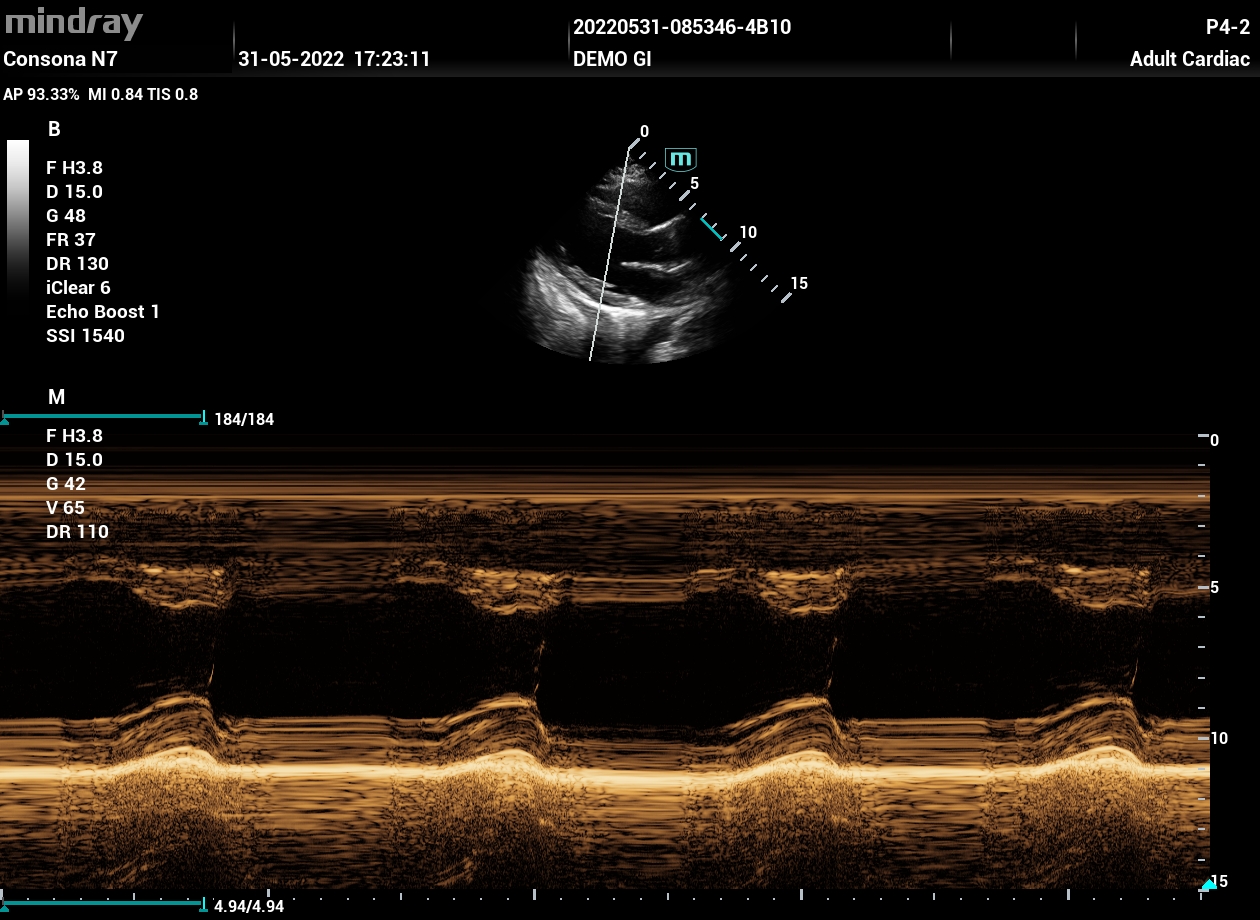
Task: Select the B mode label
Action: (x=54, y=129)
